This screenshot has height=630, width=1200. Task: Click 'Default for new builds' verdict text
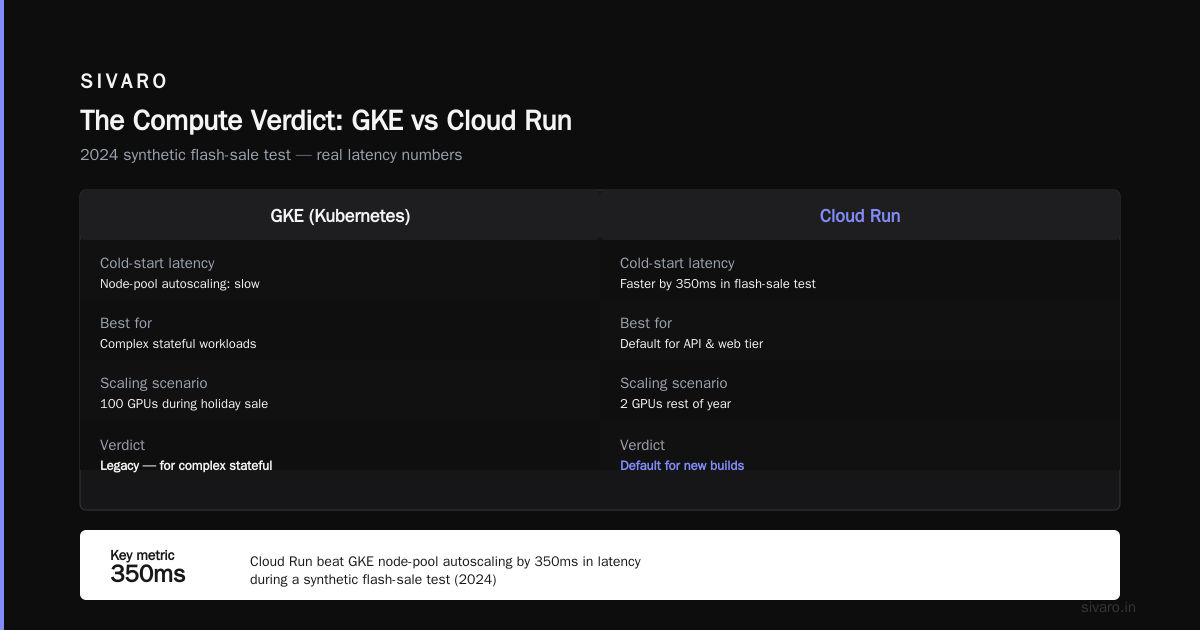point(682,466)
